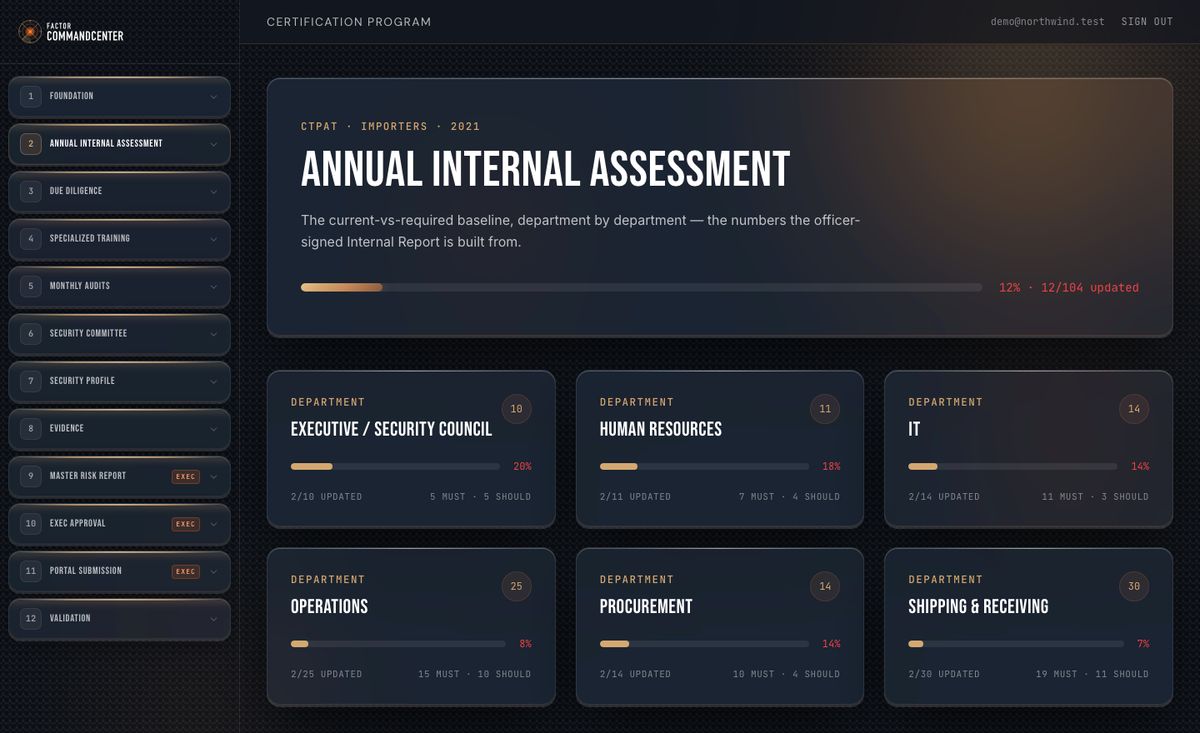Click '2/14 UPDATED' on Procurement card
The width and height of the screenshot is (1200, 733).
tap(636, 674)
